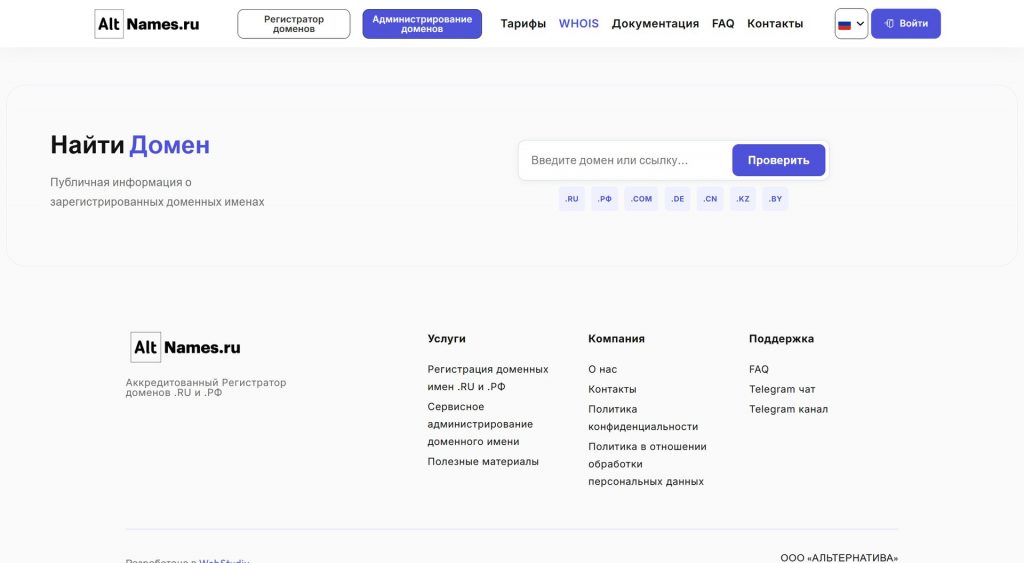Open Telegram чат footer link

click(x=782, y=389)
